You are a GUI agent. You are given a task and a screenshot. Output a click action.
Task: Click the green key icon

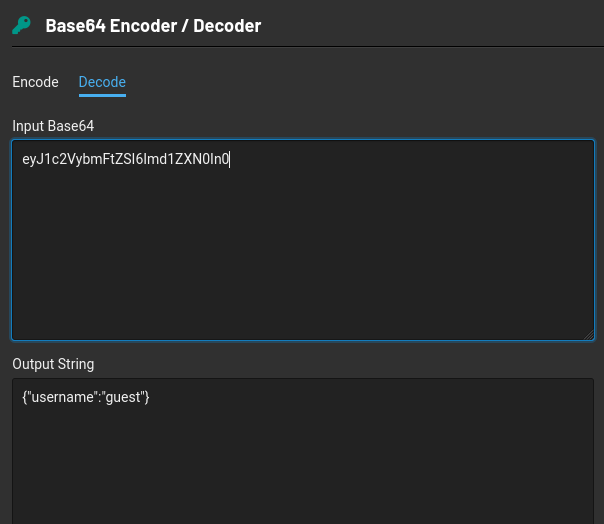click(x=21, y=25)
